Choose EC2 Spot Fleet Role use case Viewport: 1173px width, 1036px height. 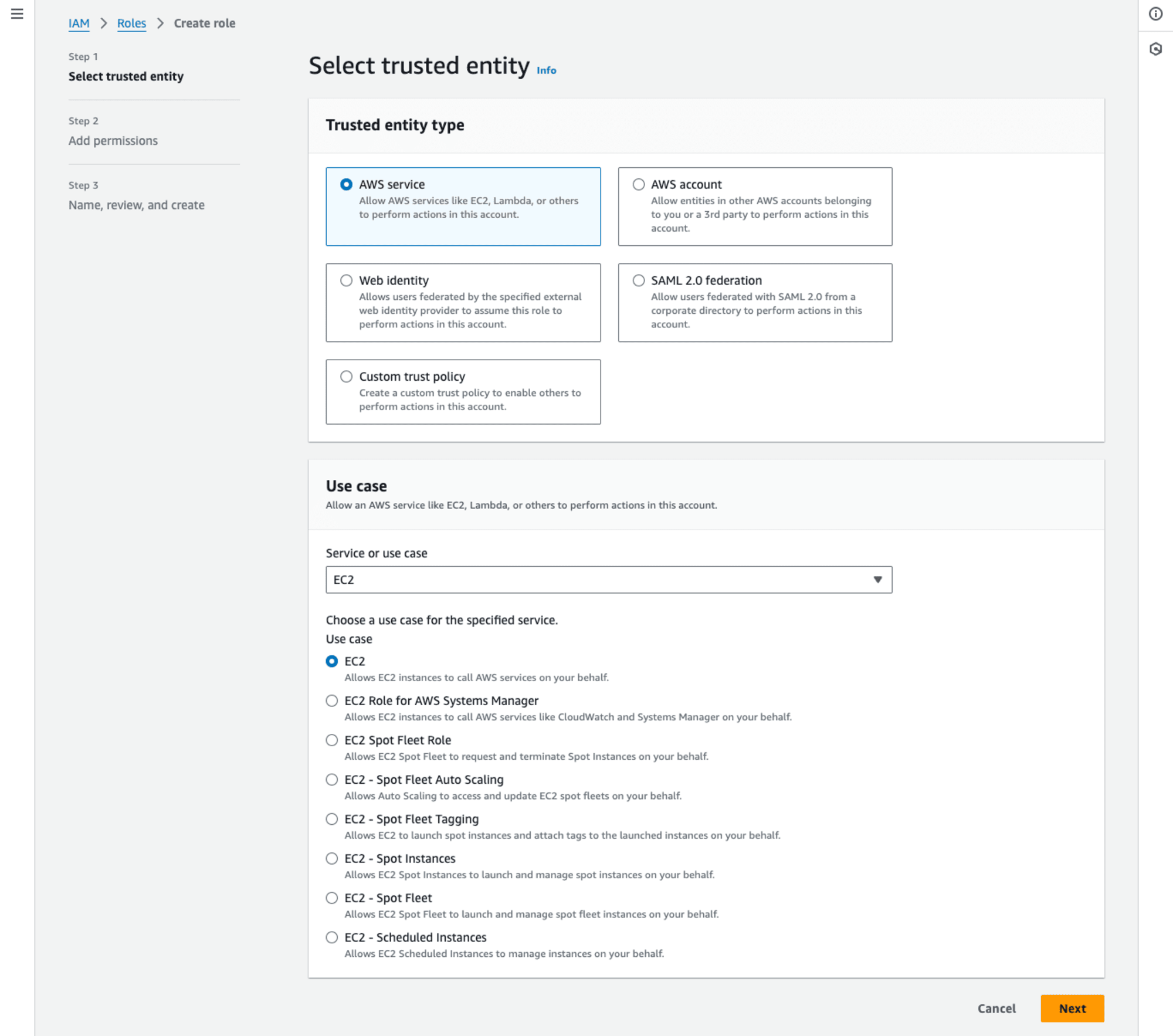pyautogui.click(x=332, y=740)
